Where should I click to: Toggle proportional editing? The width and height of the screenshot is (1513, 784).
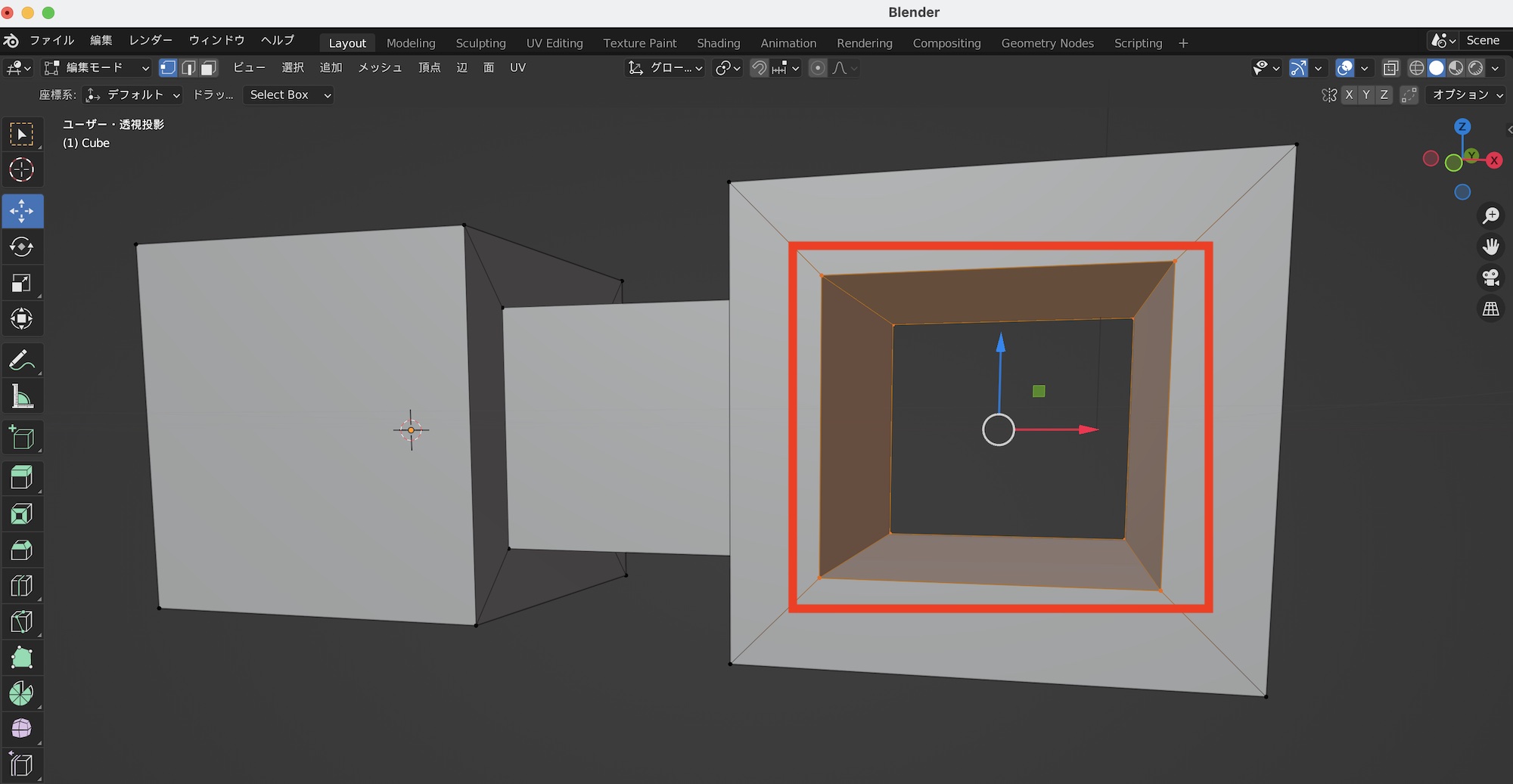tap(818, 68)
